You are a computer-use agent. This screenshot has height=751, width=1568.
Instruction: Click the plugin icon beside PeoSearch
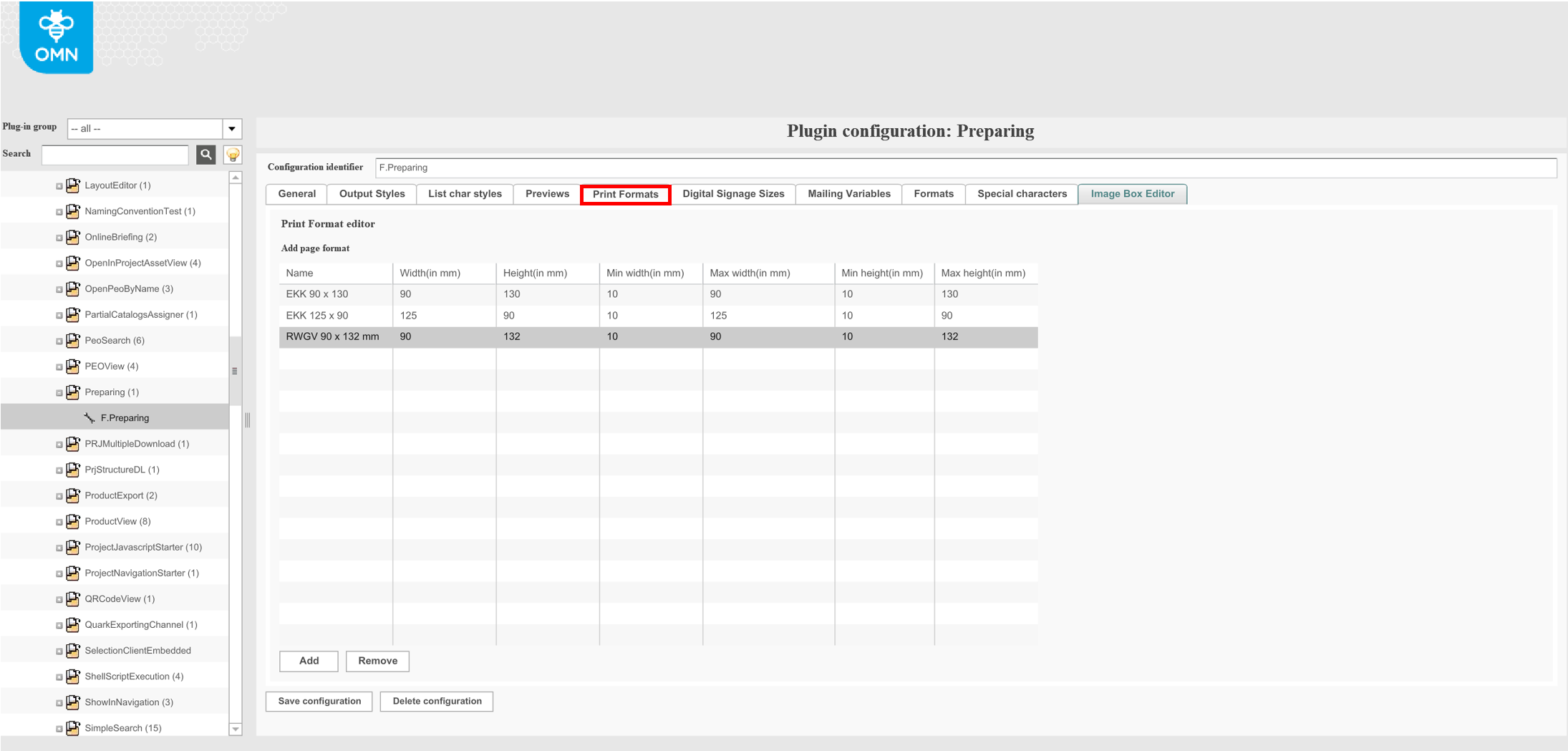(x=72, y=340)
